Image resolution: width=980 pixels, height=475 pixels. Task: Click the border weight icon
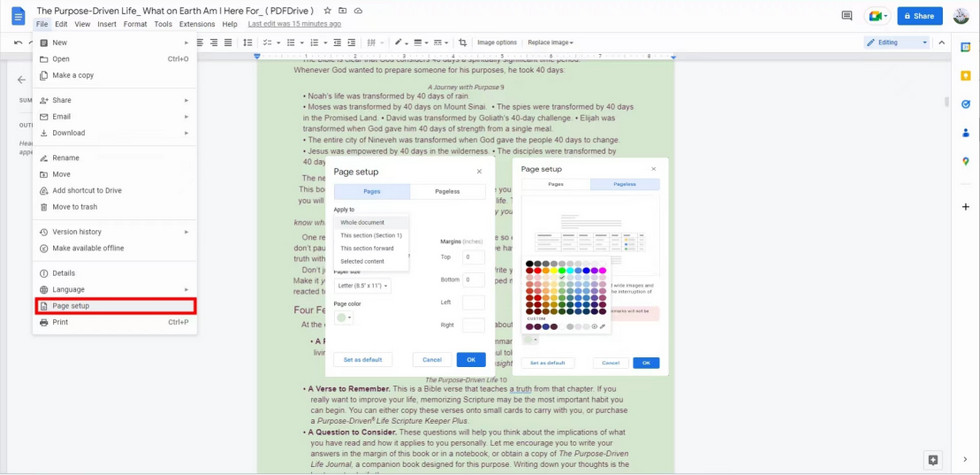click(x=418, y=42)
